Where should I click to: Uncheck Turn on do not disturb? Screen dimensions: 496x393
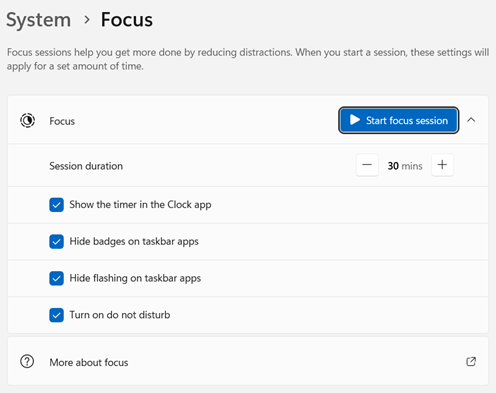56,315
